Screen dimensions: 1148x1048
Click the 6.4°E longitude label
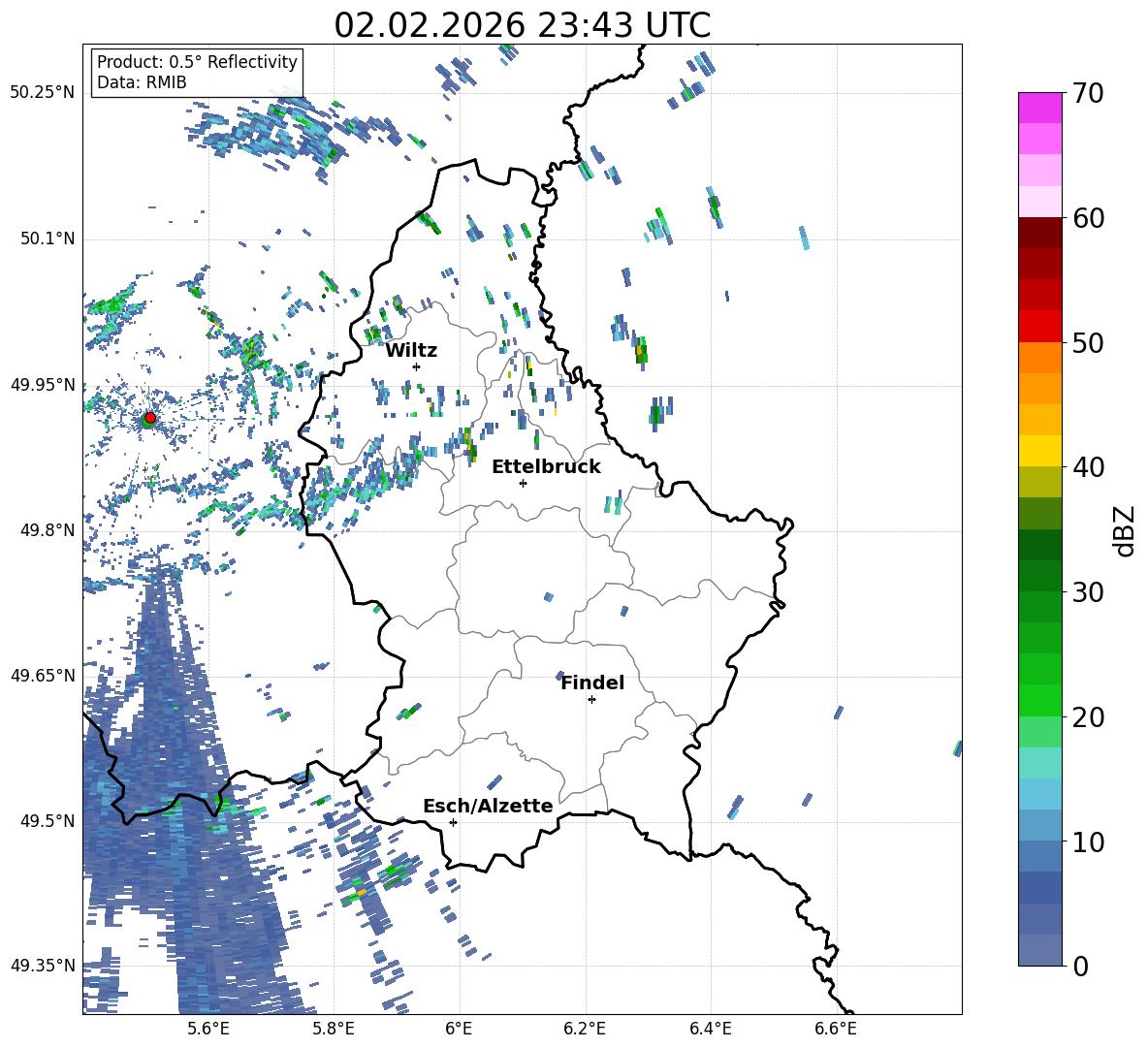tap(710, 1029)
